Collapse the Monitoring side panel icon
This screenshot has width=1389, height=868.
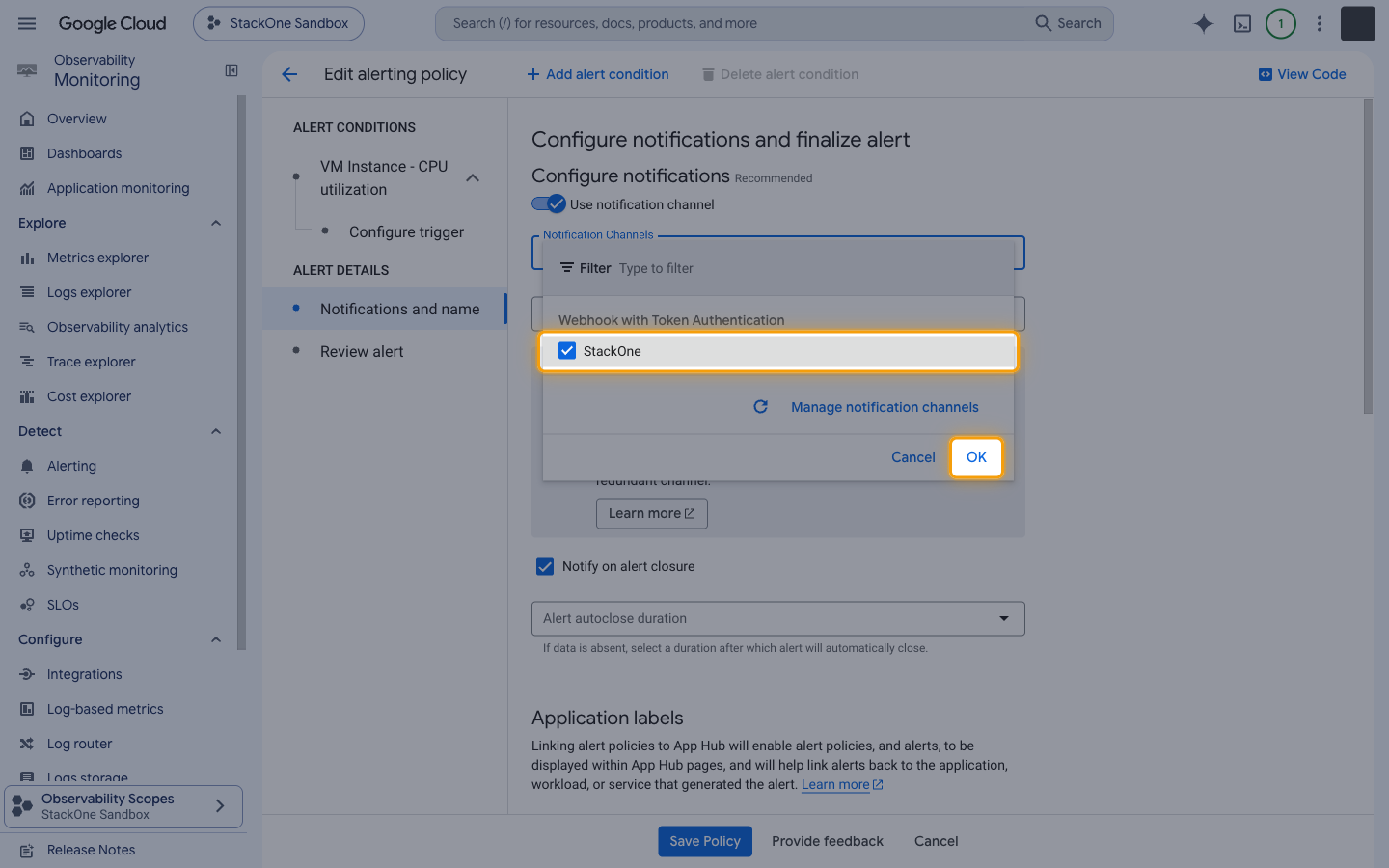[231, 70]
